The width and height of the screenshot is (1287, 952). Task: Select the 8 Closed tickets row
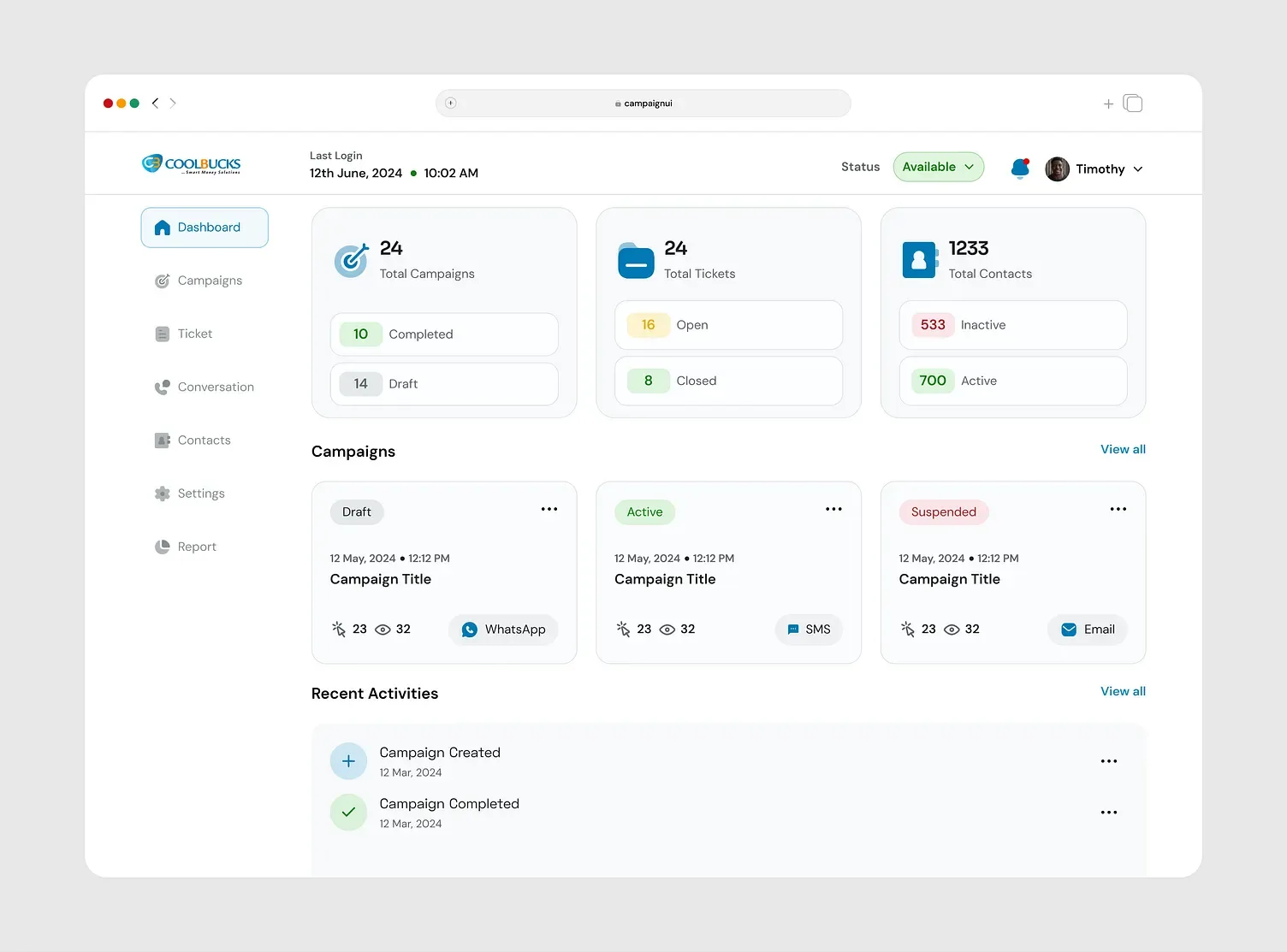(x=728, y=381)
